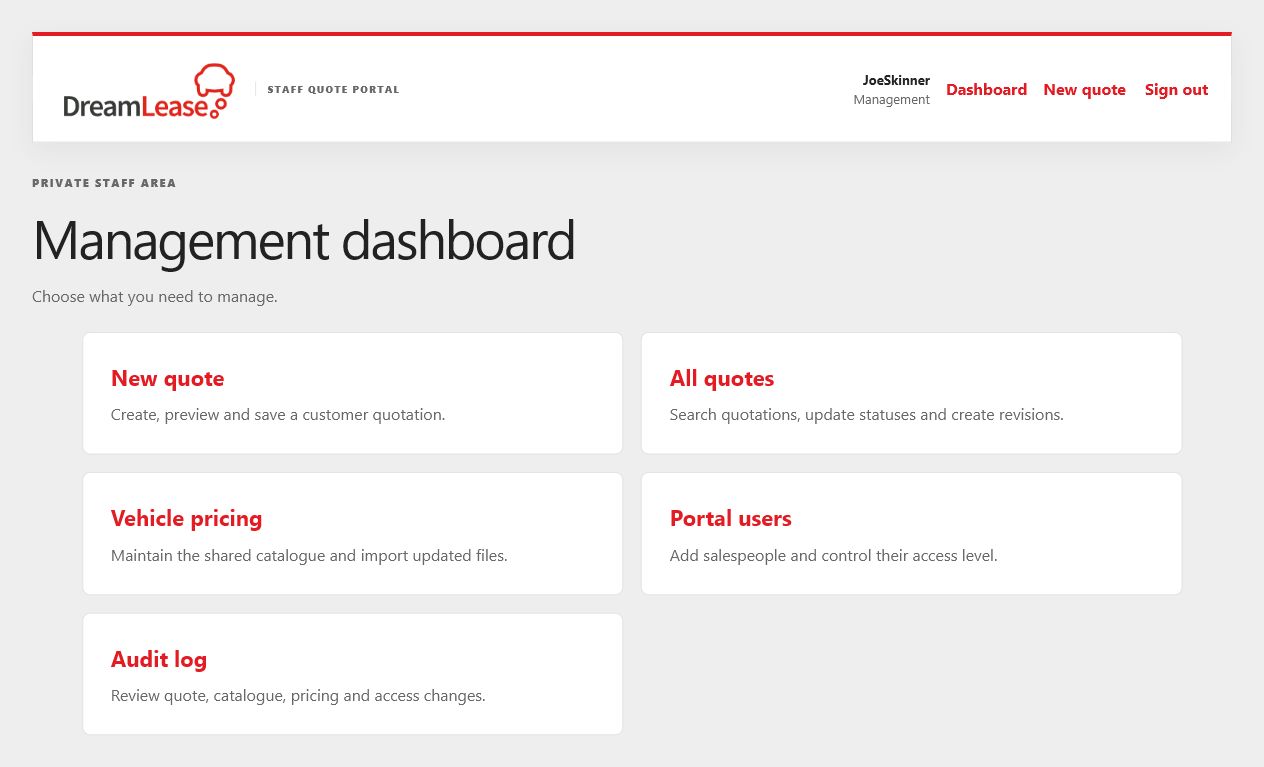This screenshot has height=767, width=1264.
Task: Click 'Add salespeople and control their access level.'
Action: click(x=833, y=555)
